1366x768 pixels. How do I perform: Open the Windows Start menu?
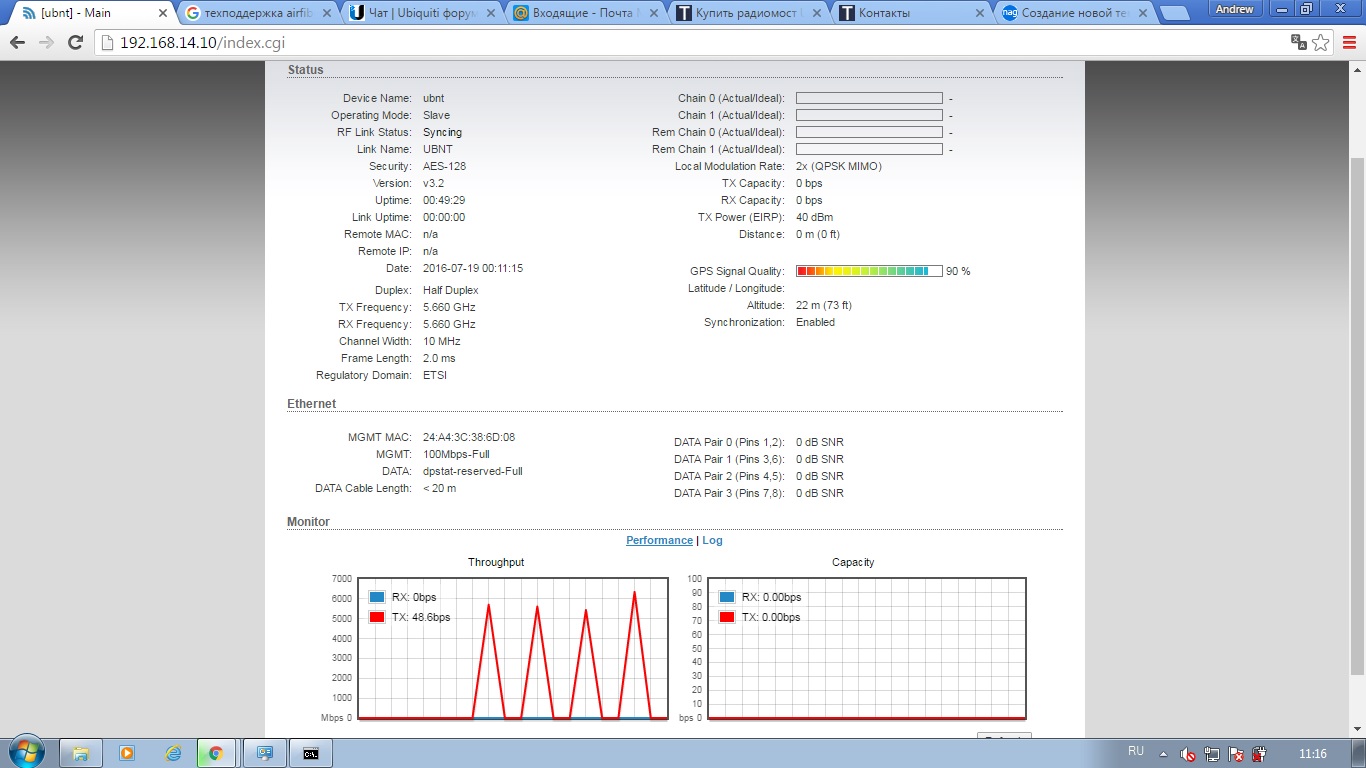(26, 752)
